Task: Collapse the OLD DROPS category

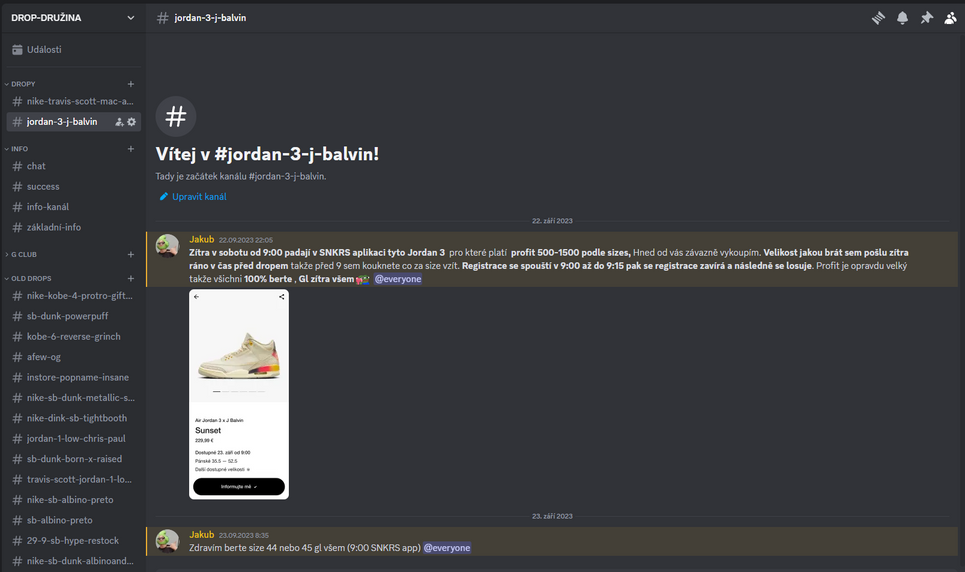Action: point(30,278)
